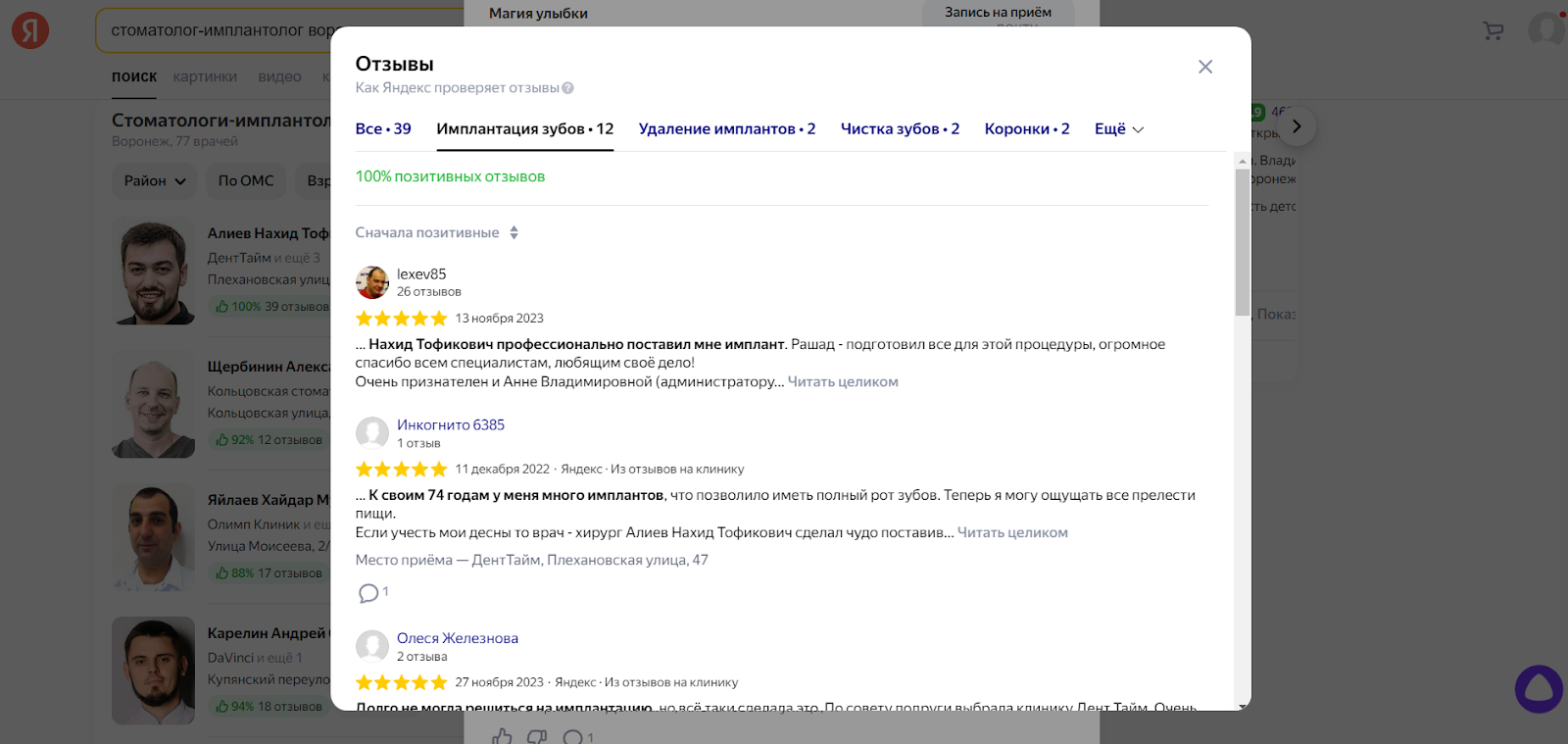Click the По ОМС filter button
The width and height of the screenshot is (1568, 744).
246,180
